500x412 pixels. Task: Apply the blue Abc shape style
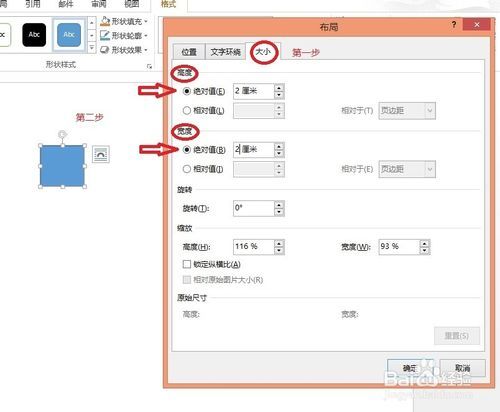coord(69,35)
